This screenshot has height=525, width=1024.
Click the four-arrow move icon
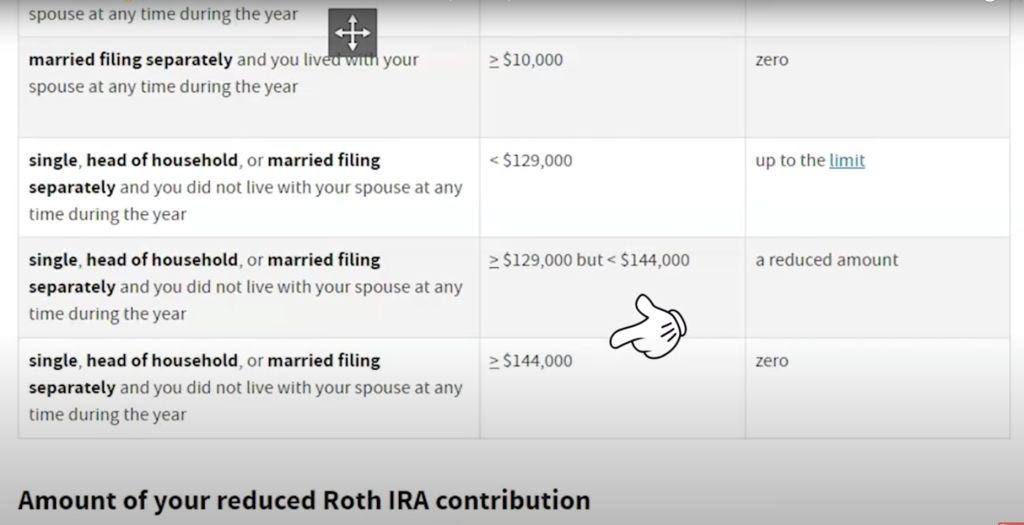click(353, 33)
